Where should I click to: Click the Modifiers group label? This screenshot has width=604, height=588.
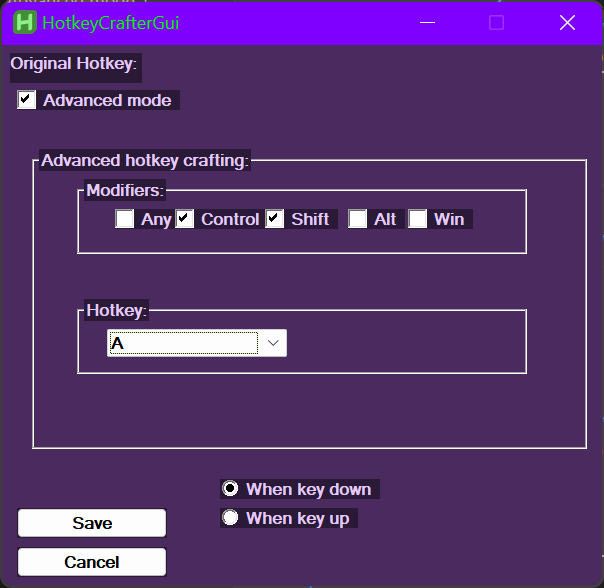pyautogui.click(x=124, y=189)
